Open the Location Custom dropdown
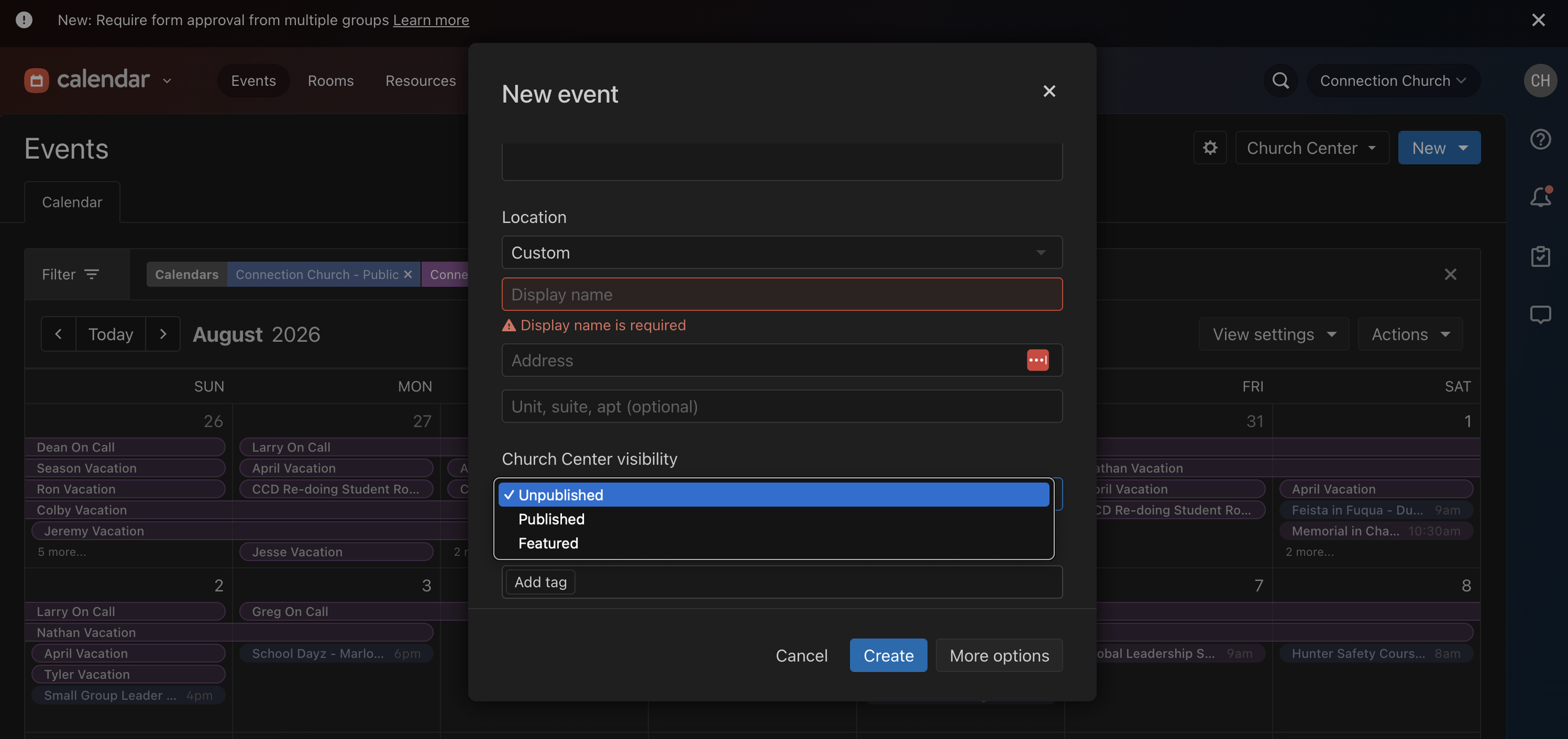The image size is (1568, 739). [x=781, y=253]
